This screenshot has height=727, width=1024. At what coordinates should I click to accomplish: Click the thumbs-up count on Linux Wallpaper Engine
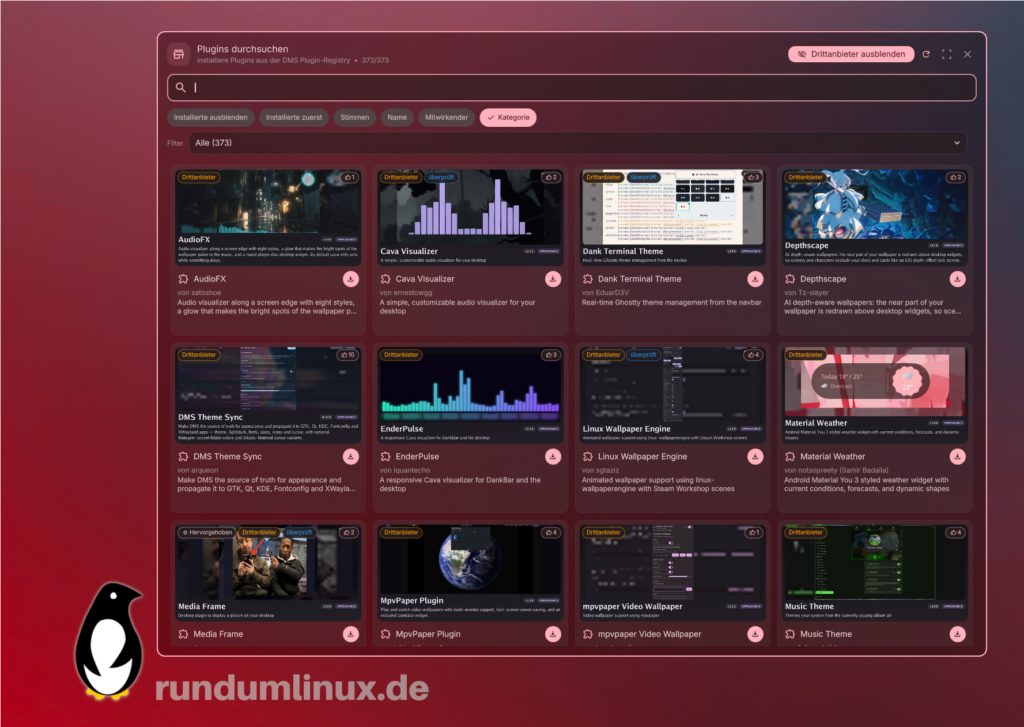point(754,355)
